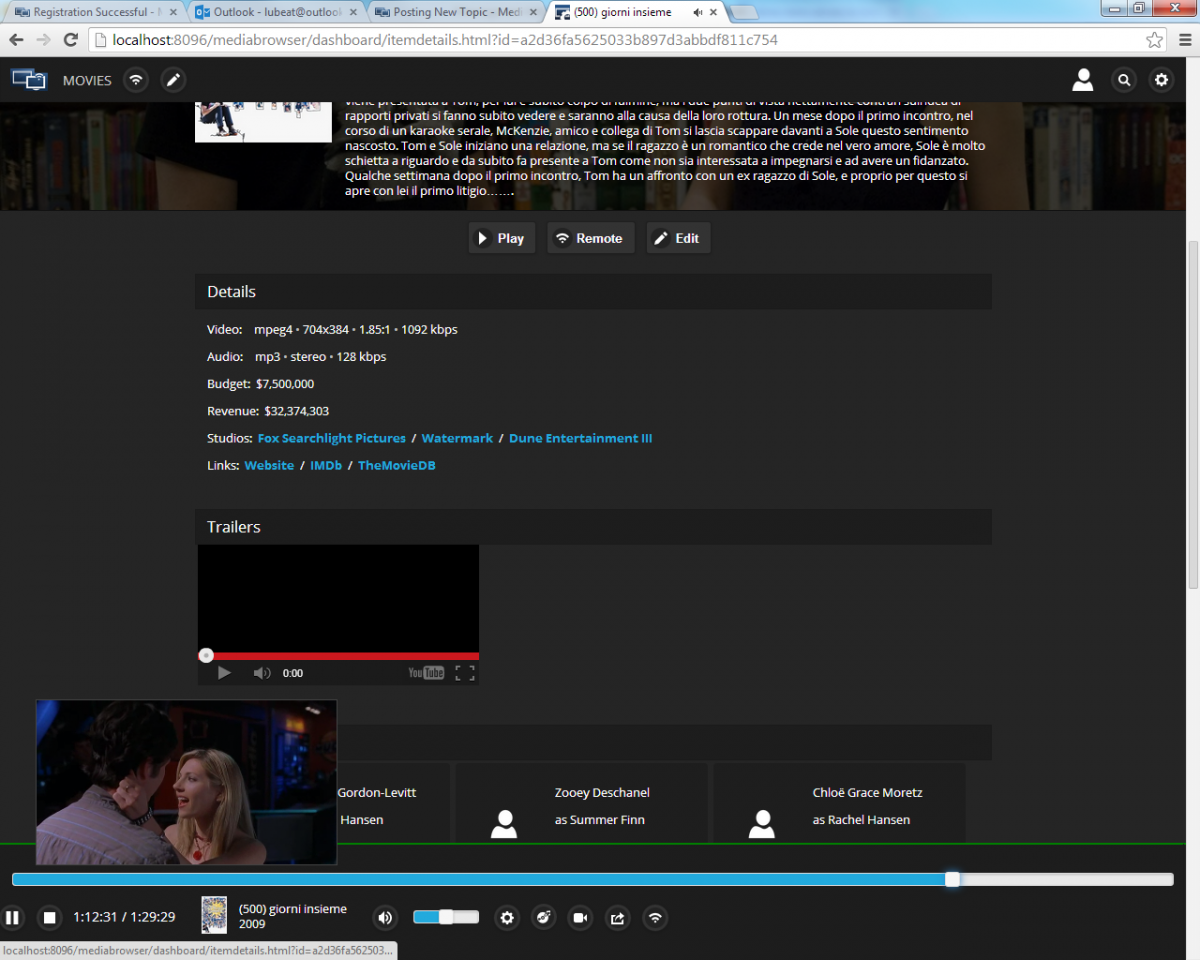Open Chloë Grace Moretz cast card
The width and height of the screenshot is (1200, 960).
(839, 803)
